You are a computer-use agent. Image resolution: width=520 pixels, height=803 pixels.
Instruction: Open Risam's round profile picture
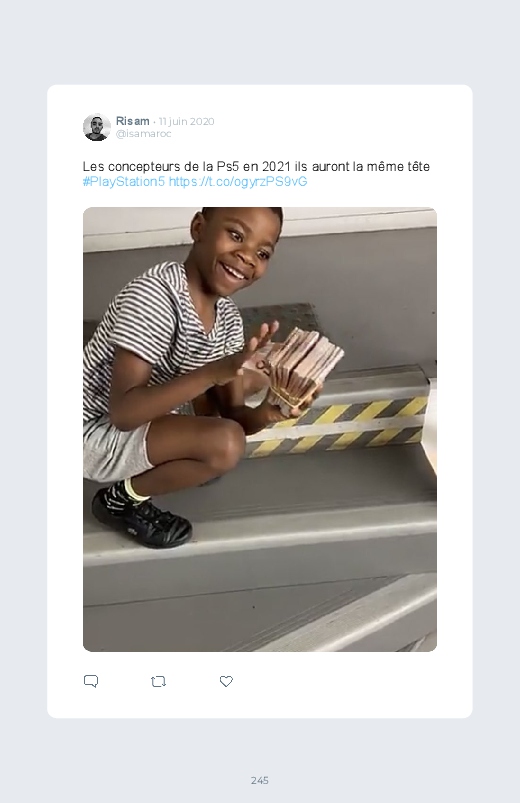pyautogui.click(x=97, y=127)
